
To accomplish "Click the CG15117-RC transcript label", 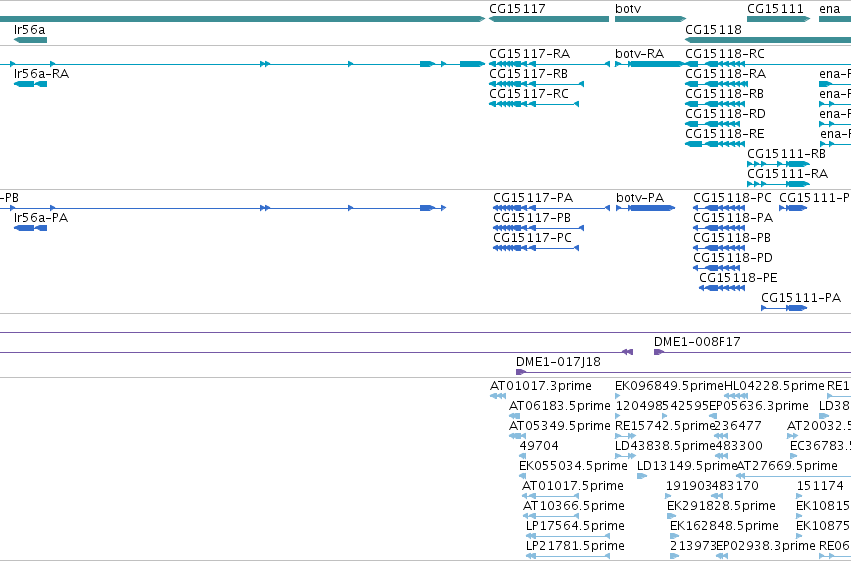I will tap(529, 94).
